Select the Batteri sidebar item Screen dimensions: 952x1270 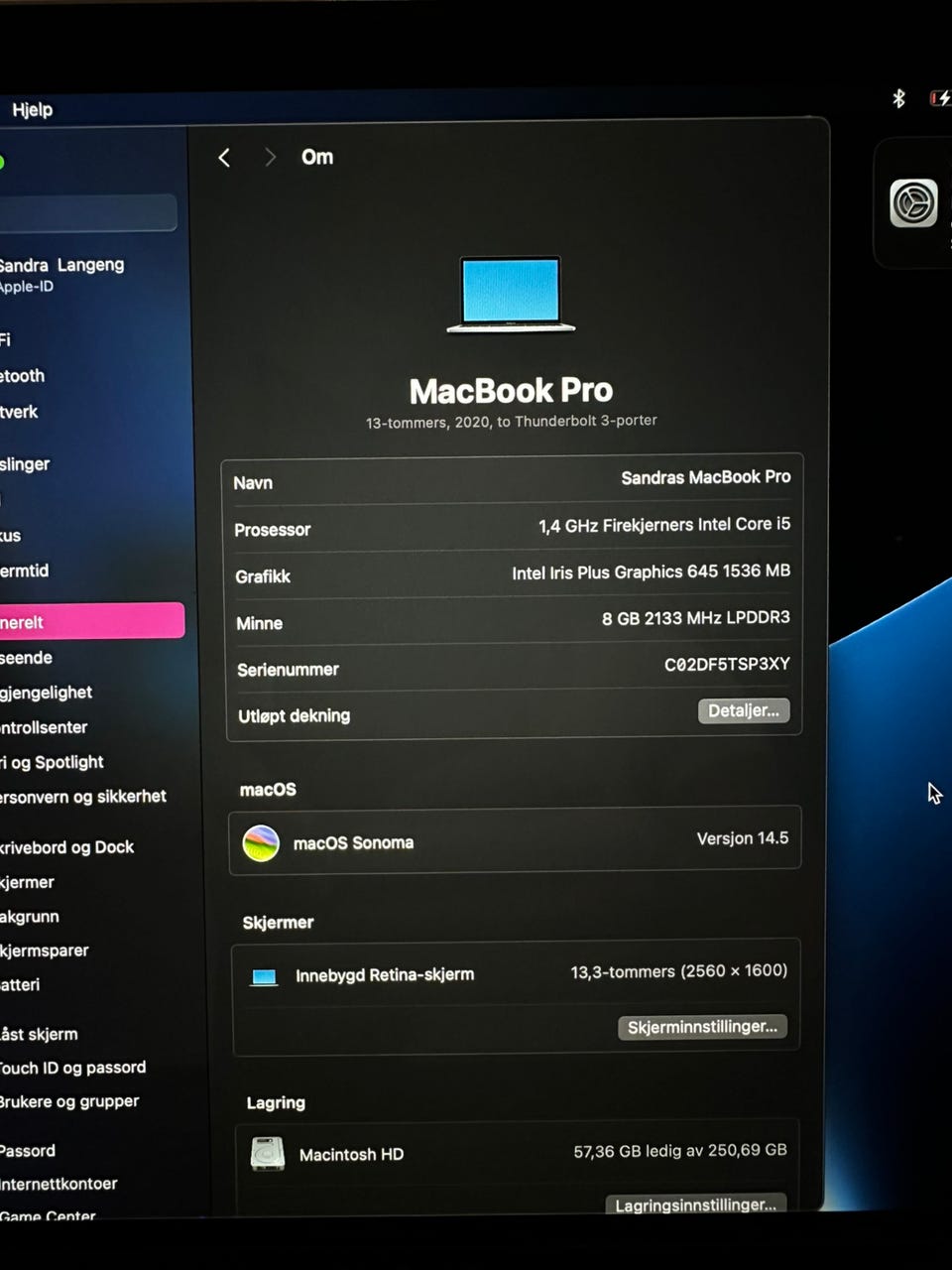[x=20, y=985]
